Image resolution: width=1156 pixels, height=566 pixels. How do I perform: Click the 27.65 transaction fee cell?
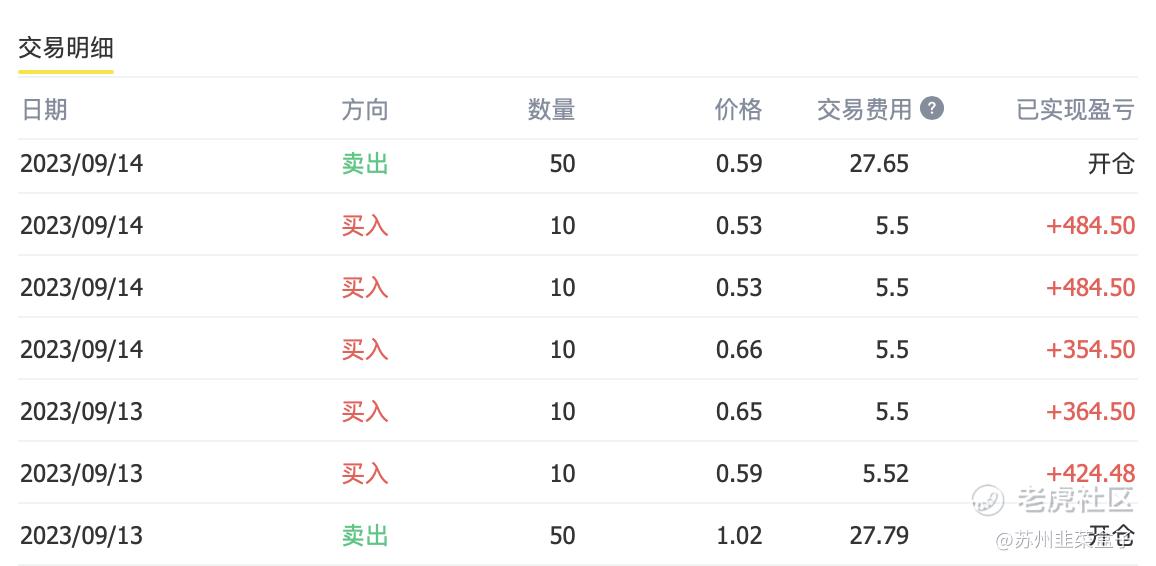click(x=879, y=164)
